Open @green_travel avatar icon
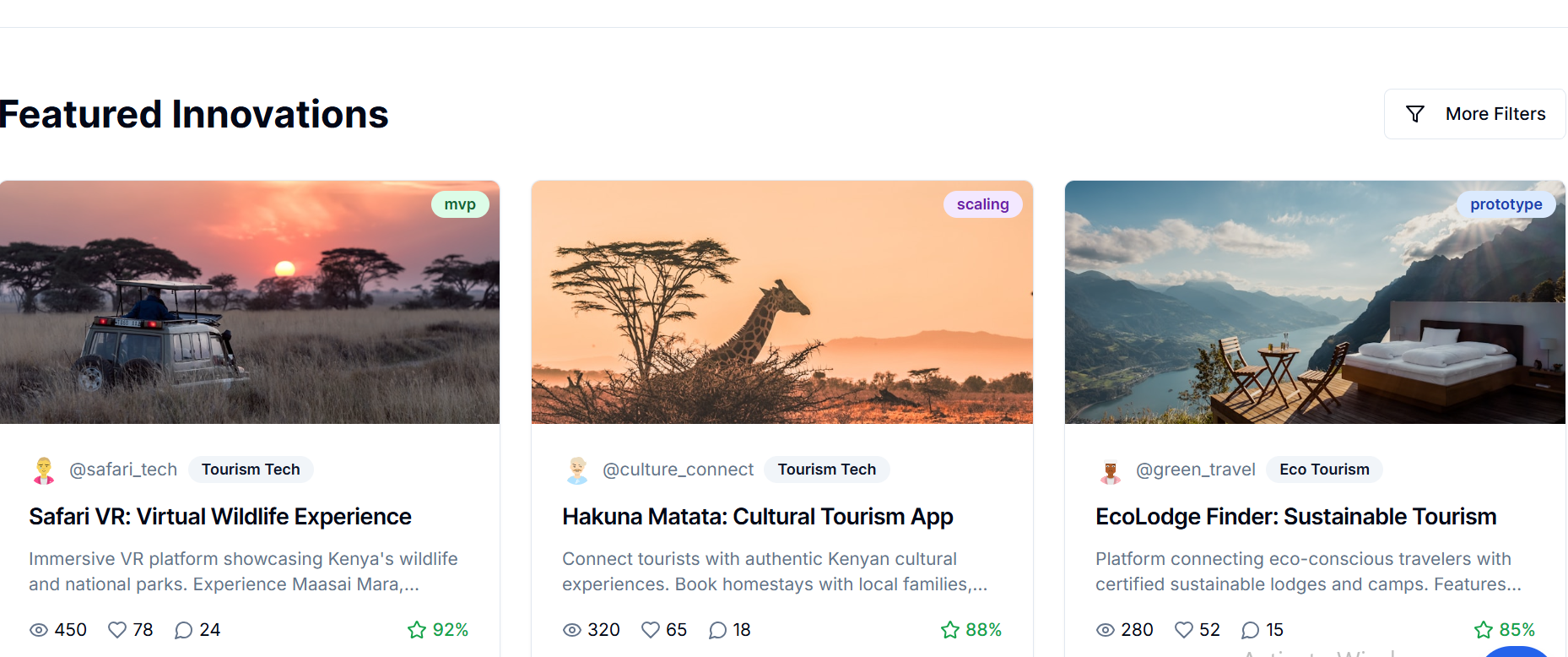 tap(1111, 470)
